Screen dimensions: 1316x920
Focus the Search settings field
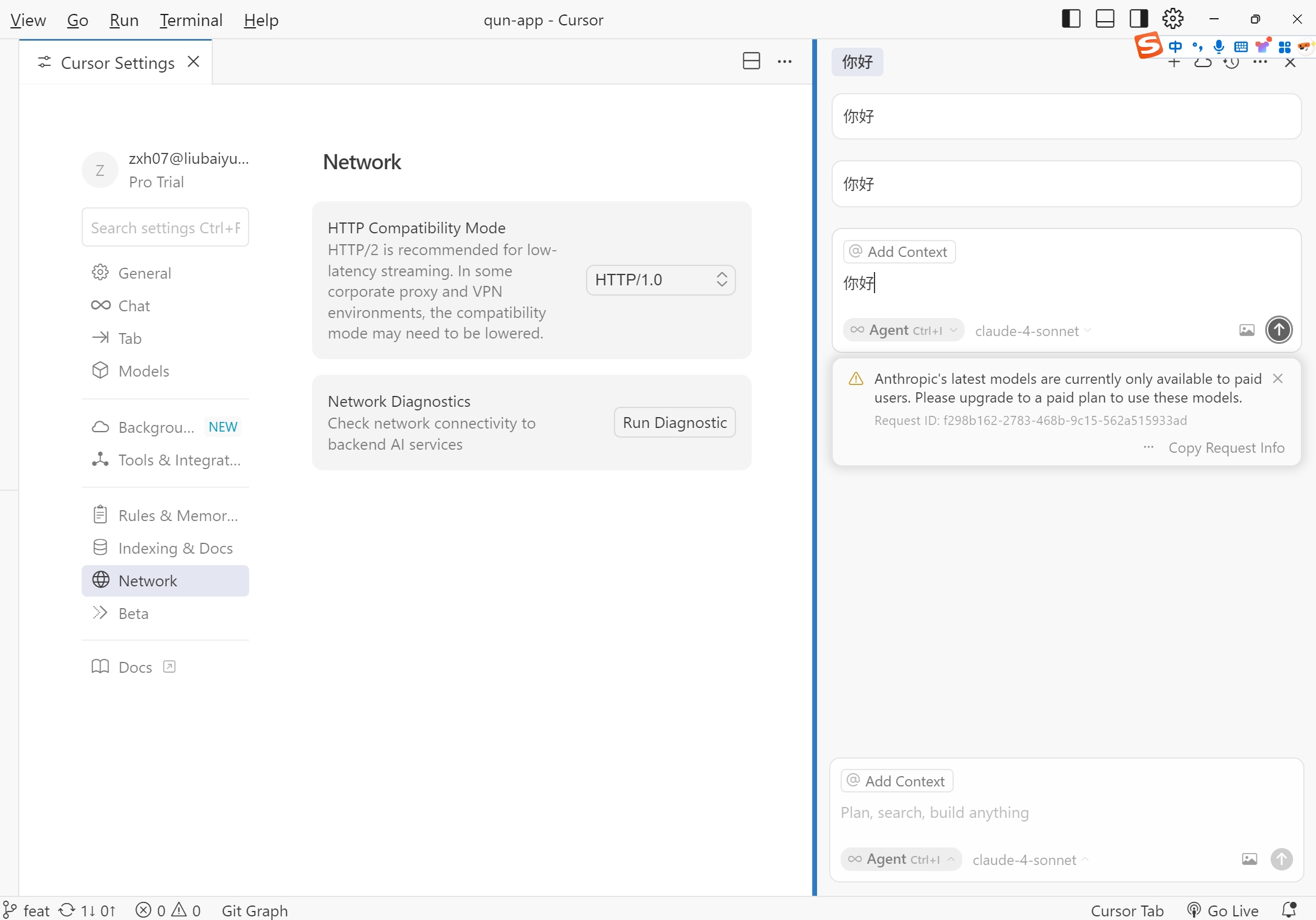pyautogui.click(x=165, y=227)
